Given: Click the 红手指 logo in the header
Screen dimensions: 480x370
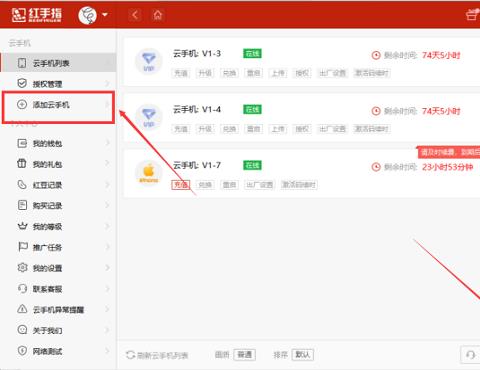Looking at the screenshot, I should click(37, 15).
